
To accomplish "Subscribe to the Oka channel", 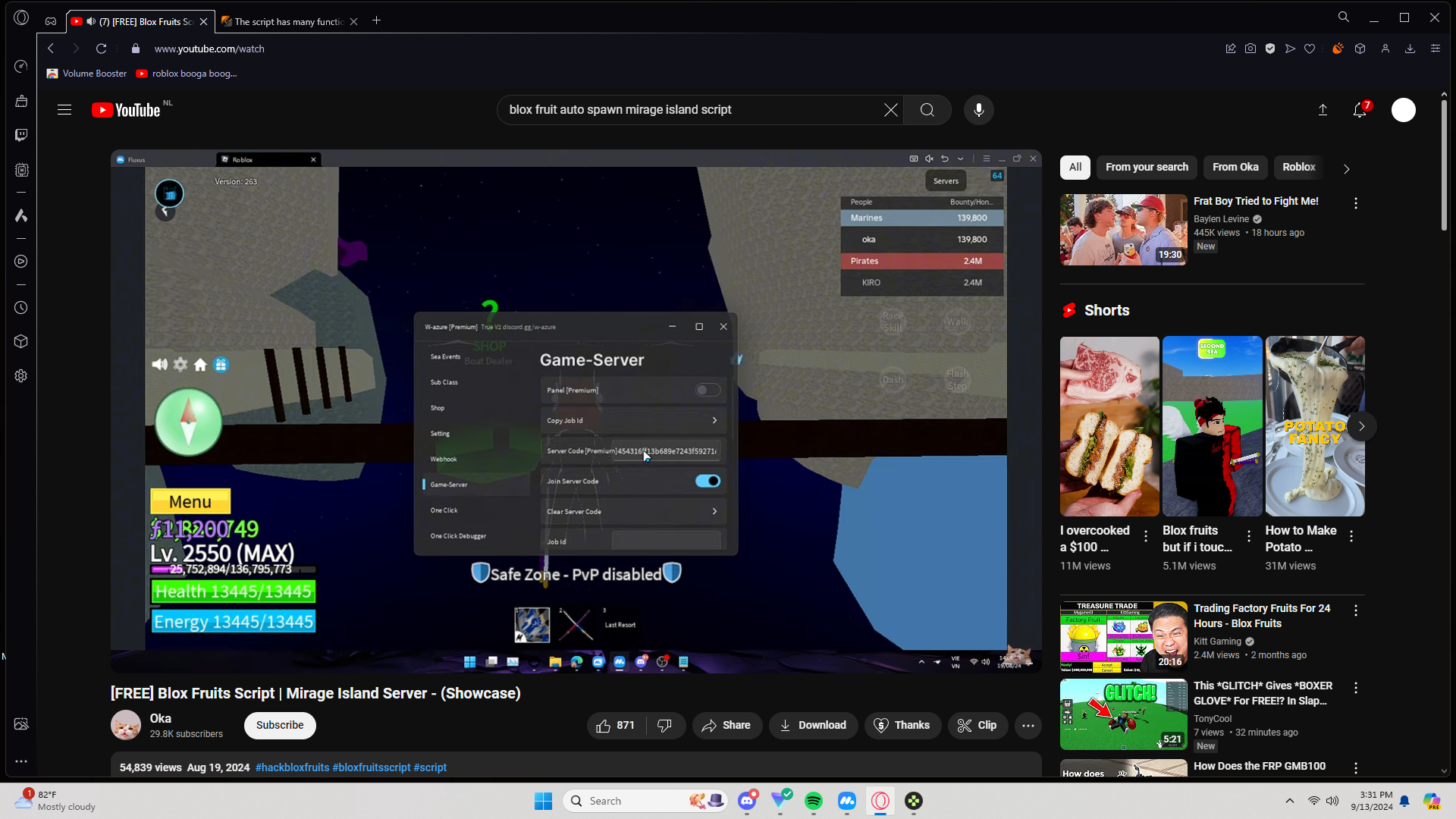I will coord(280,726).
